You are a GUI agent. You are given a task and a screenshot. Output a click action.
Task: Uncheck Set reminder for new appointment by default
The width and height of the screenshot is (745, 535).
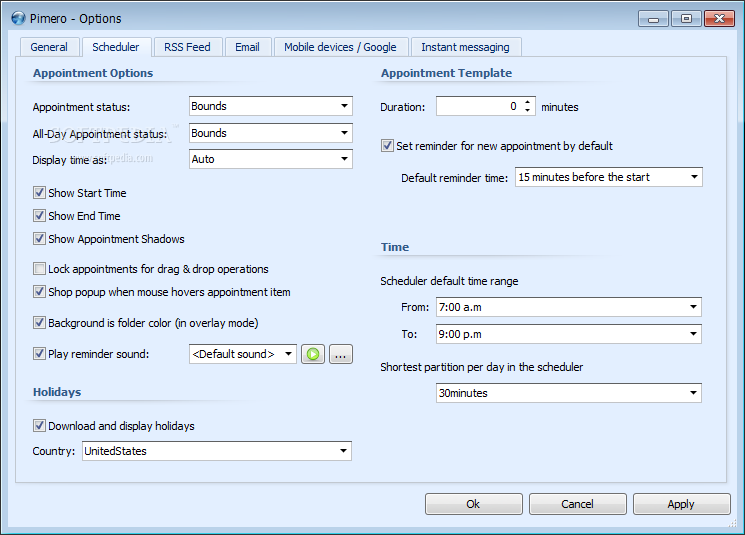(387, 145)
